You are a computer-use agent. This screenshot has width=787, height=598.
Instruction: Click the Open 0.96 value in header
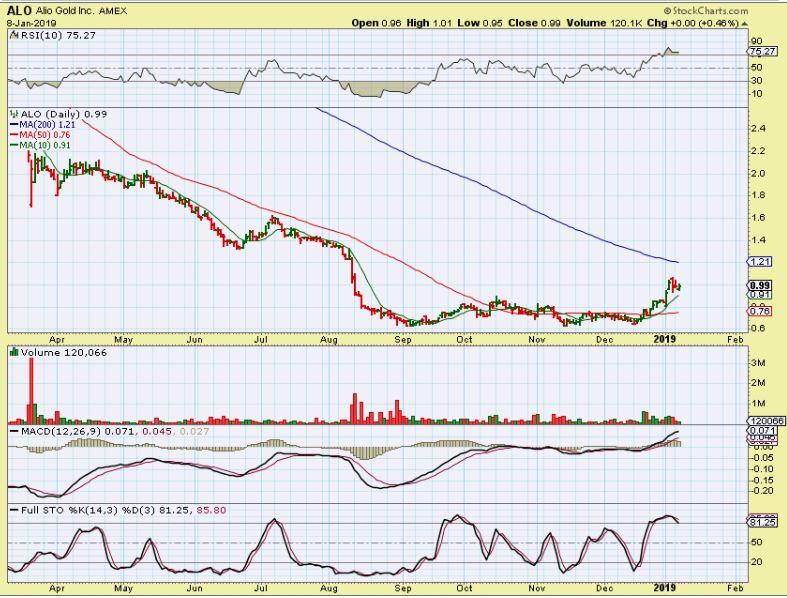point(376,23)
